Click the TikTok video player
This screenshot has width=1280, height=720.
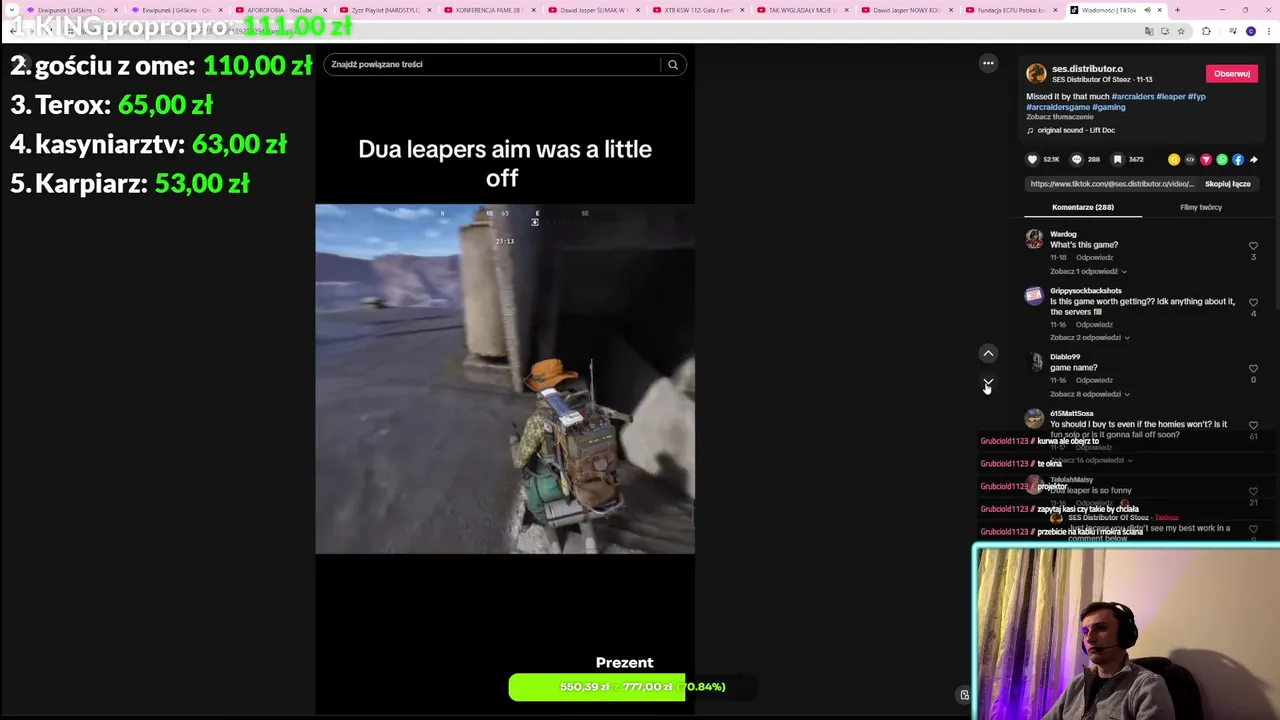[505, 379]
